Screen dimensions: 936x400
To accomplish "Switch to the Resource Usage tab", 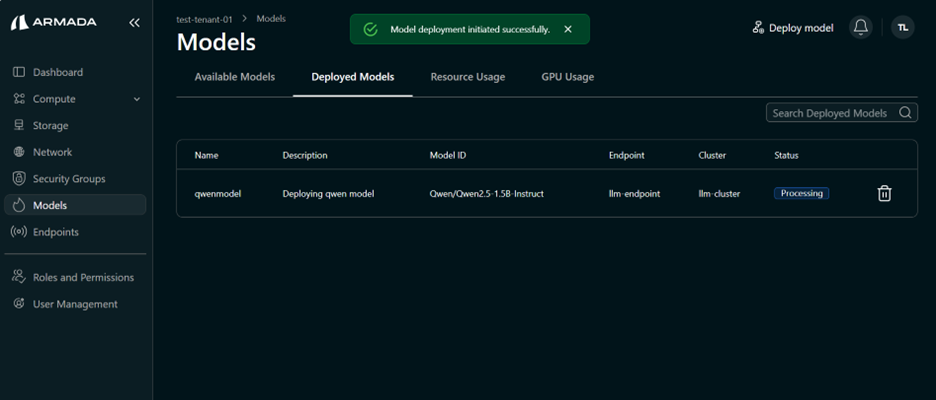I will 467,77.
